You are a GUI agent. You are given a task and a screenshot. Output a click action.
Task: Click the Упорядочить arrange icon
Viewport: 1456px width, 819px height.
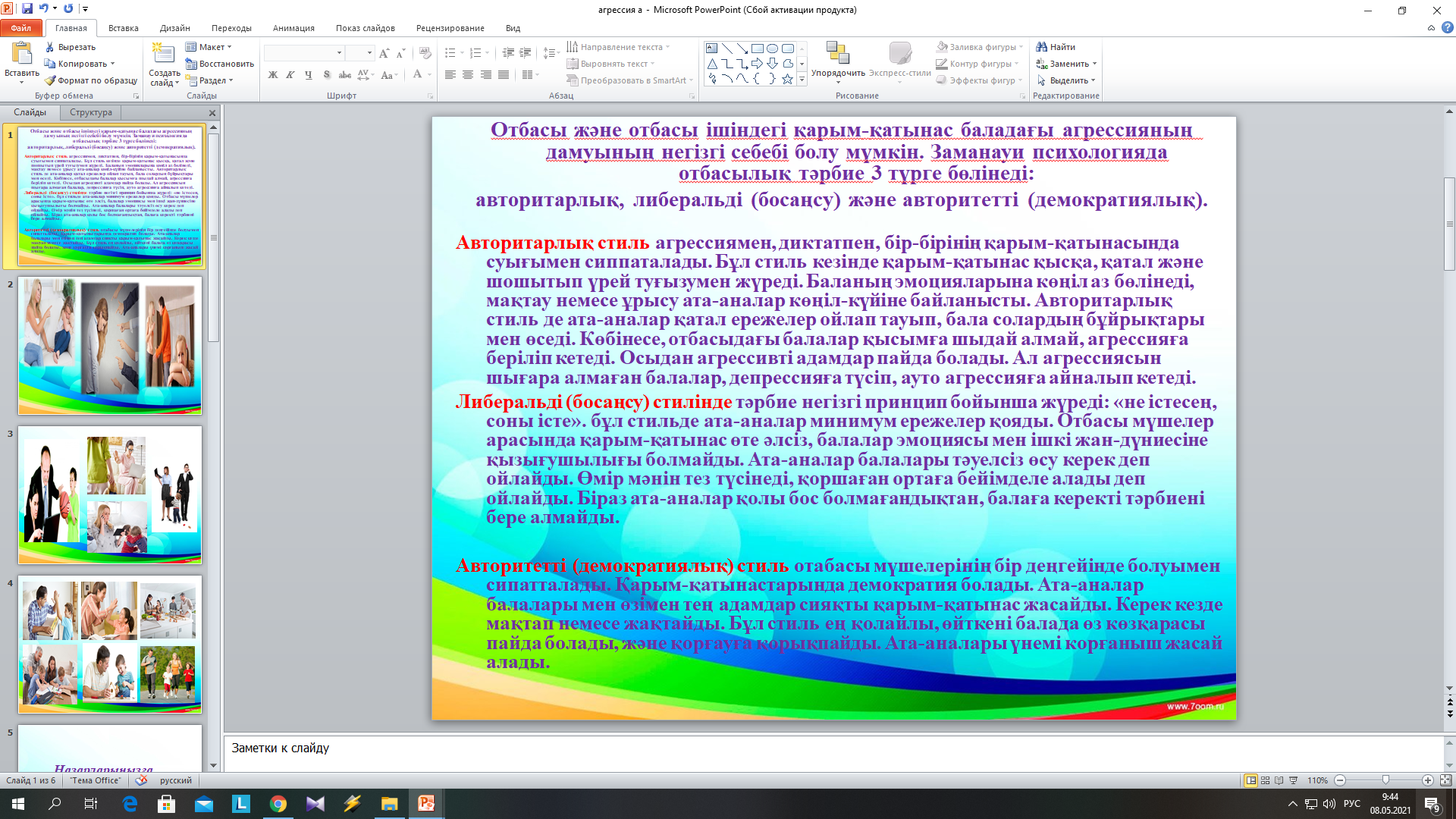pyautogui.click(x=838, y=53)
